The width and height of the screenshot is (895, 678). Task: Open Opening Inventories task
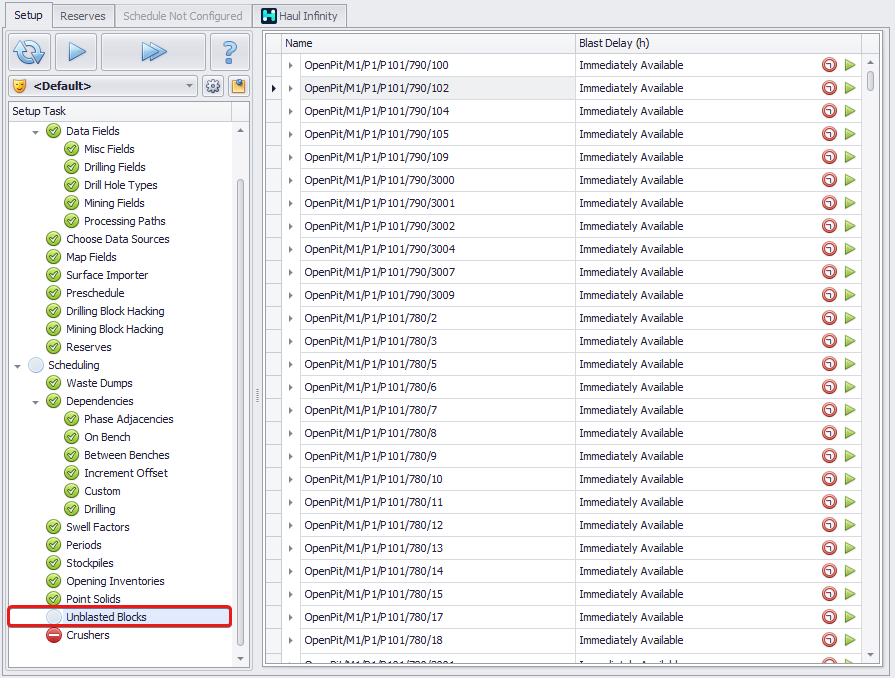(115, 581)
